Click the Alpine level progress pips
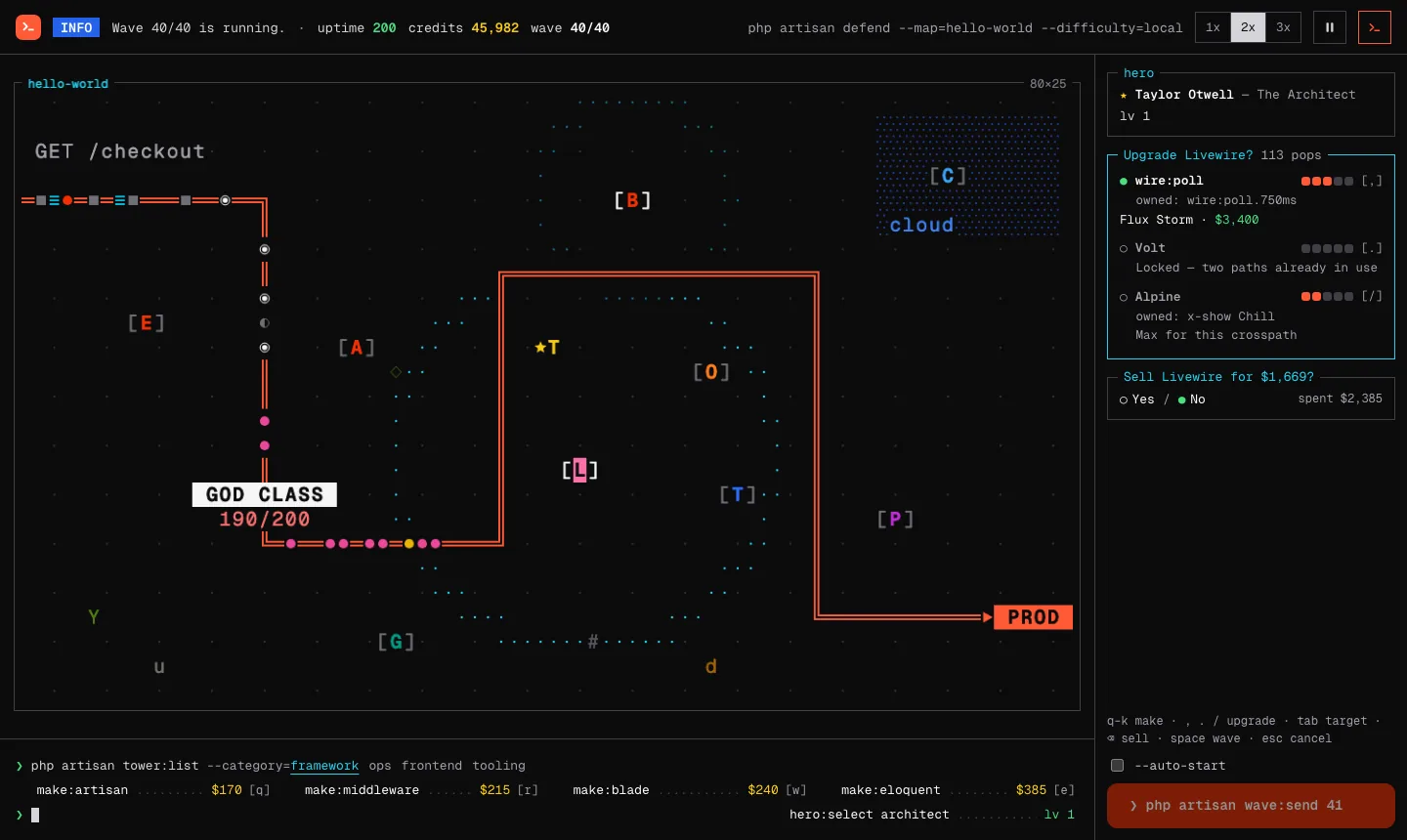The height and width of the screenshot is (840, 1407). click(x=1327, y=297)
